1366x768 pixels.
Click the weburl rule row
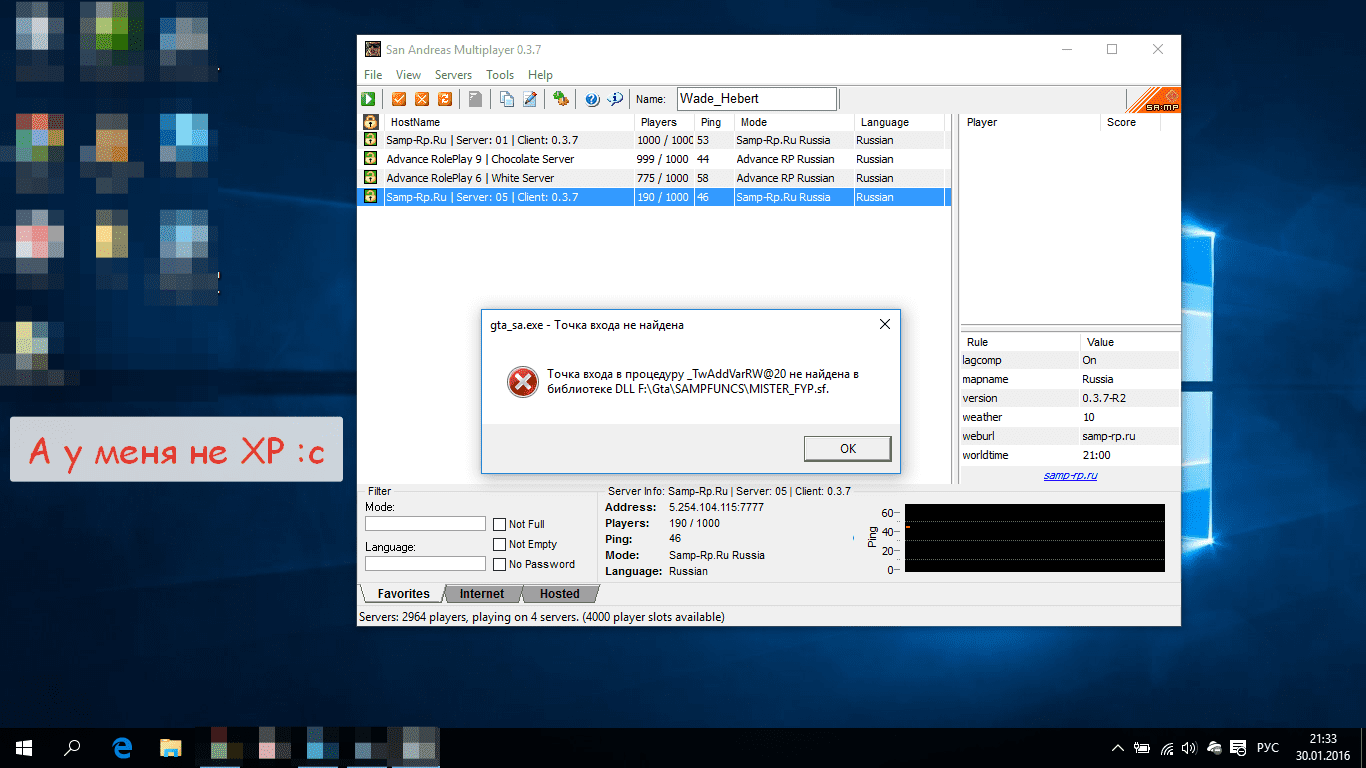pyautogui.click(x=1070, y=436)
